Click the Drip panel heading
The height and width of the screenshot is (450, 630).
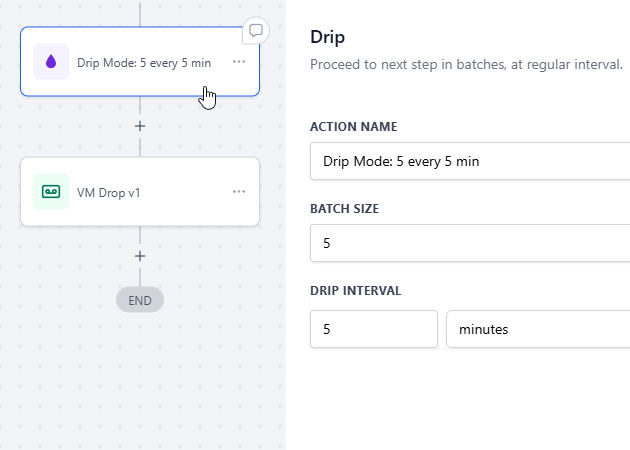coord(328,38)
